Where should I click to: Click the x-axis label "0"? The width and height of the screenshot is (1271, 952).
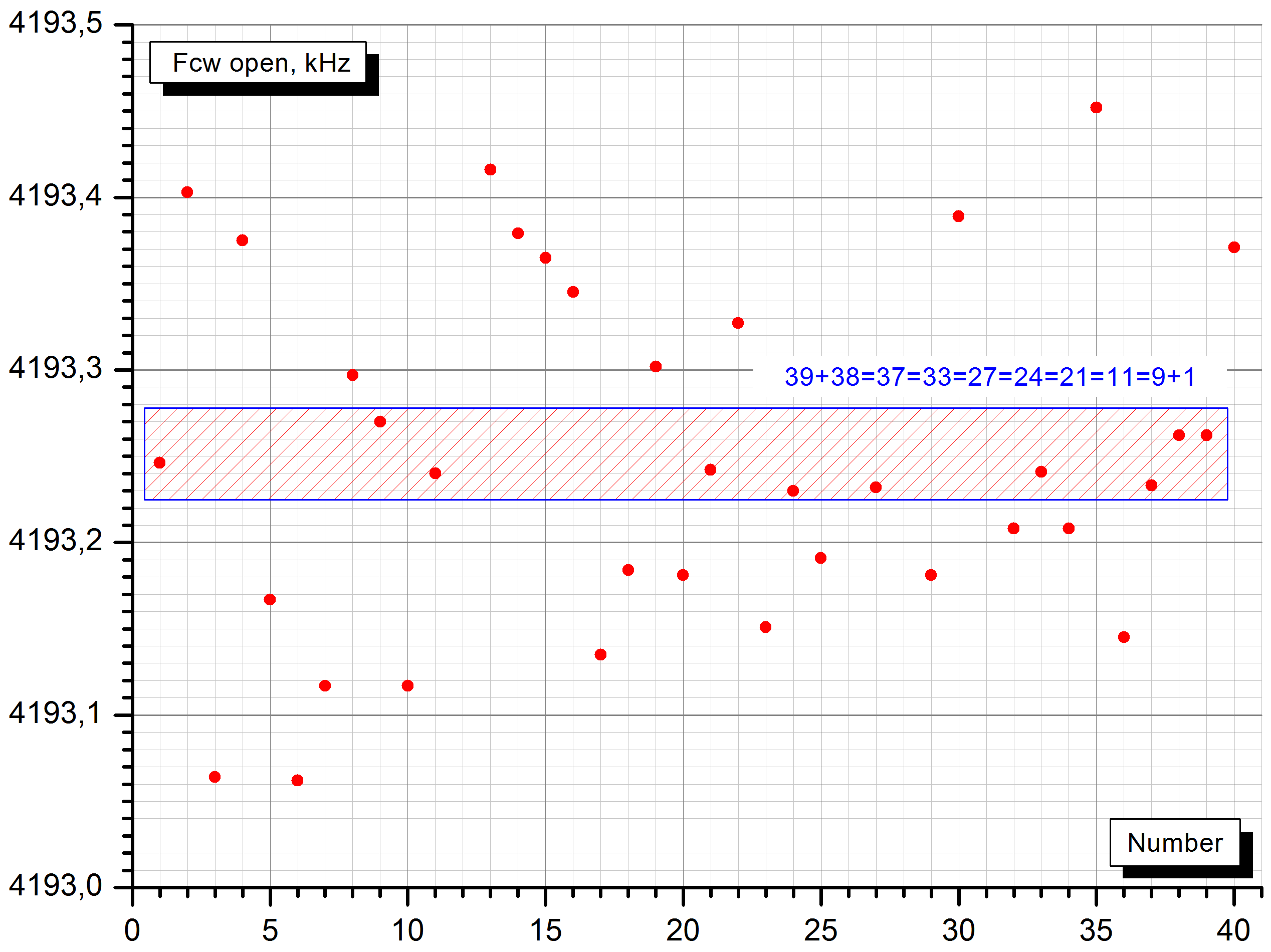coord(132,930)
